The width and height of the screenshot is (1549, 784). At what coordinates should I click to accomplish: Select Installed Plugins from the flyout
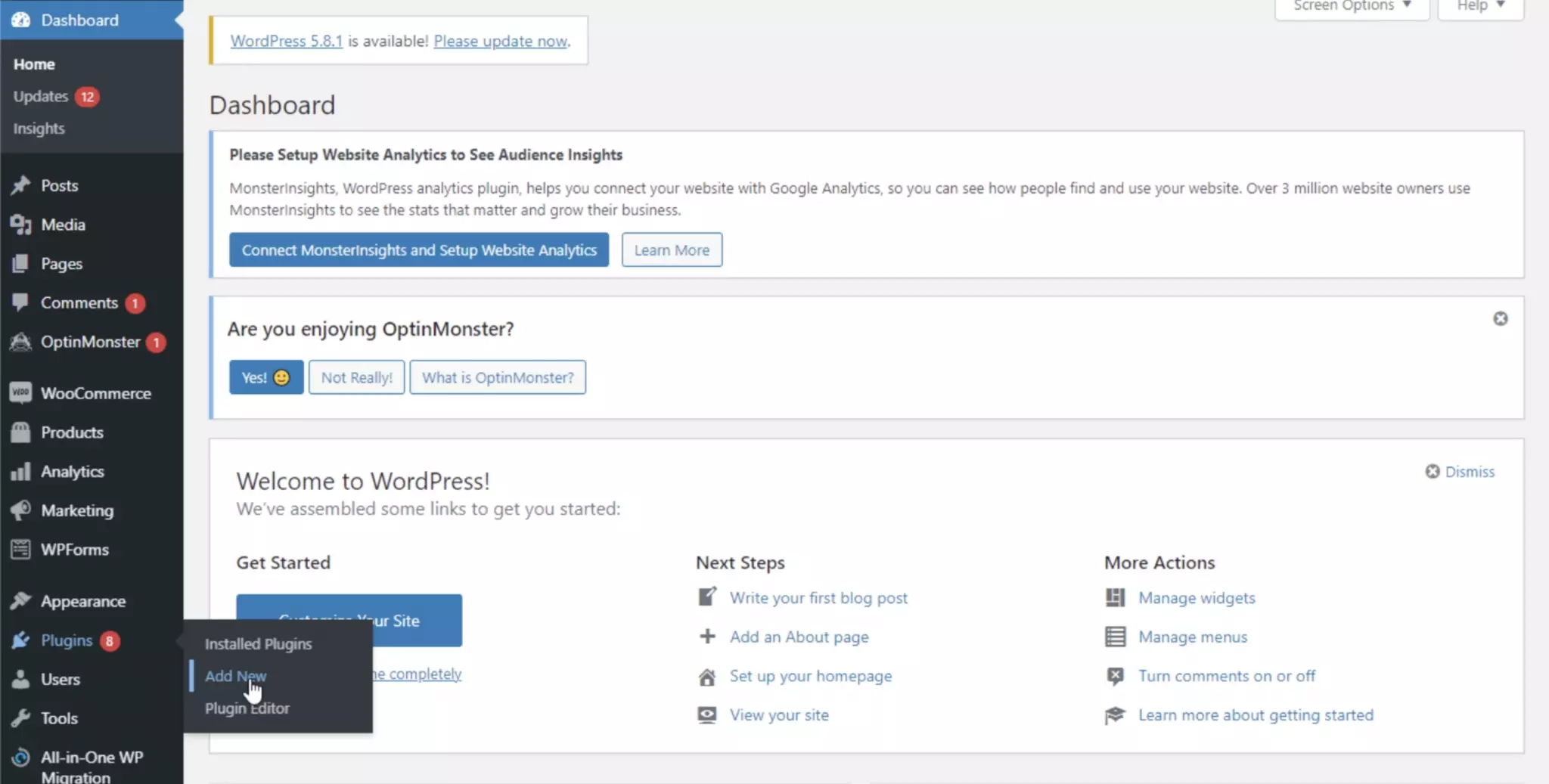tap(259, 644)
